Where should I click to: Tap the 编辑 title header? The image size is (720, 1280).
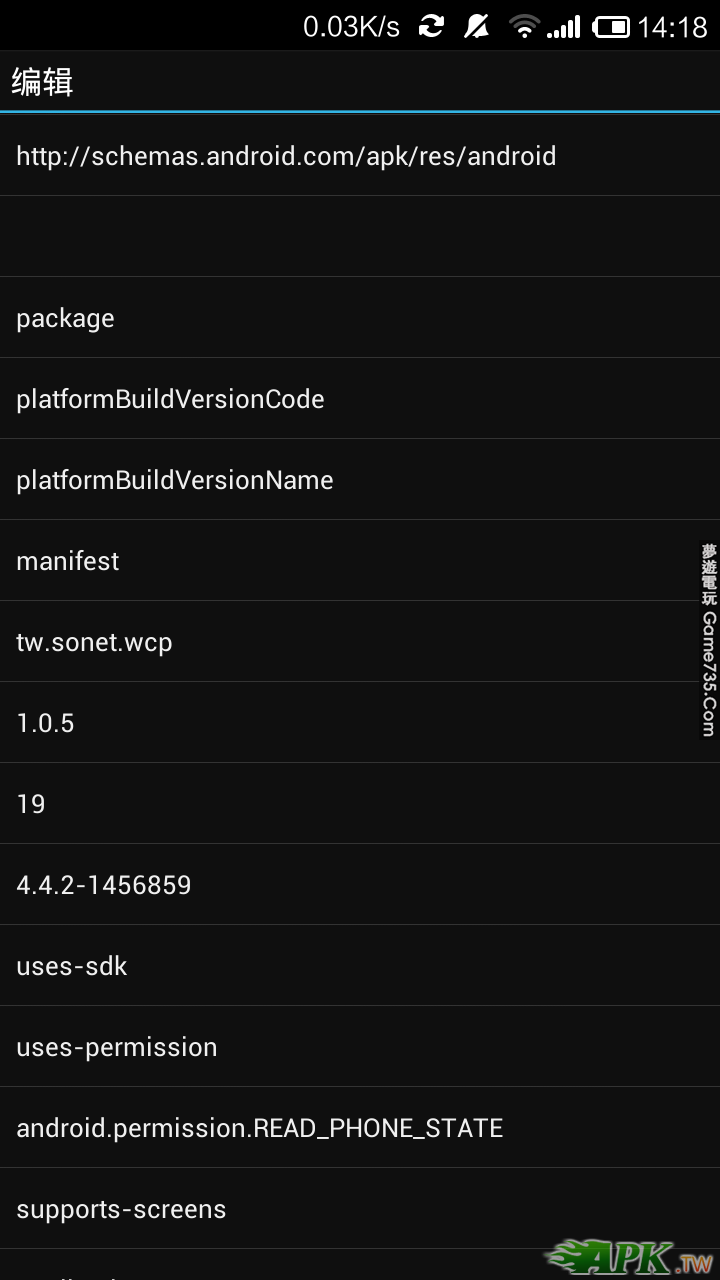coord(43,81)
